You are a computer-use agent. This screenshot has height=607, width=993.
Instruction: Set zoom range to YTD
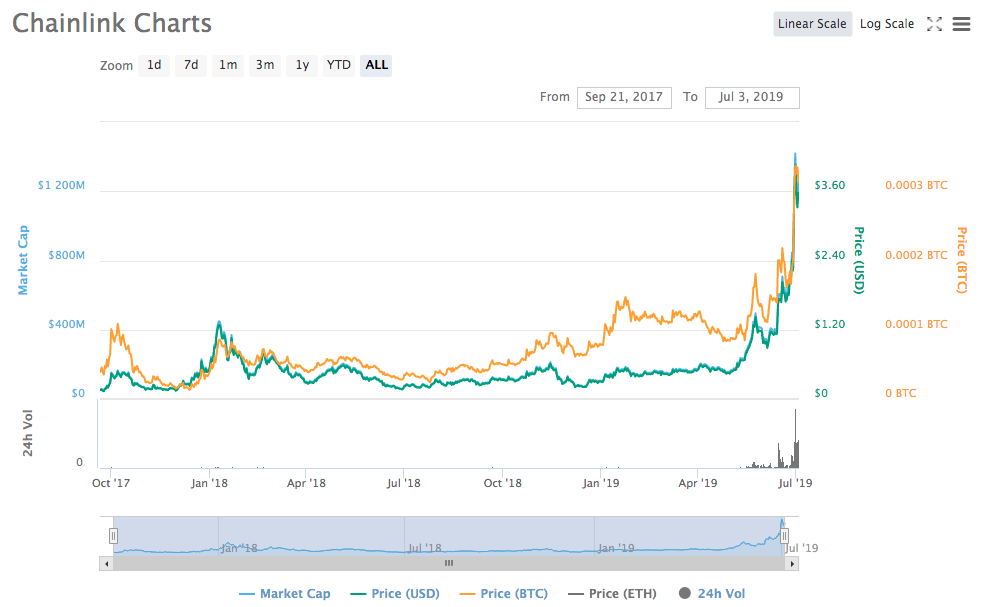(339, 65)
